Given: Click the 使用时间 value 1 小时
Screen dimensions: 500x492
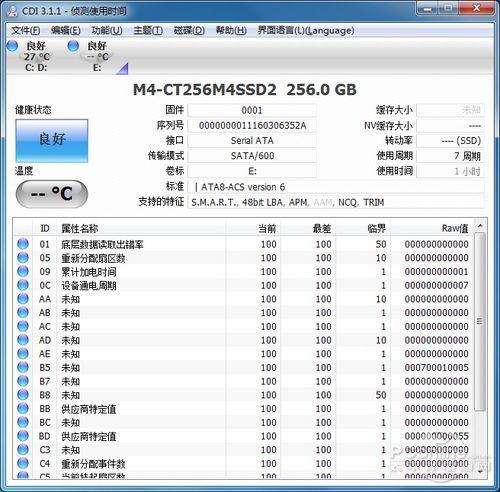Looking at the screenshot, I should [x=450, y=171].
